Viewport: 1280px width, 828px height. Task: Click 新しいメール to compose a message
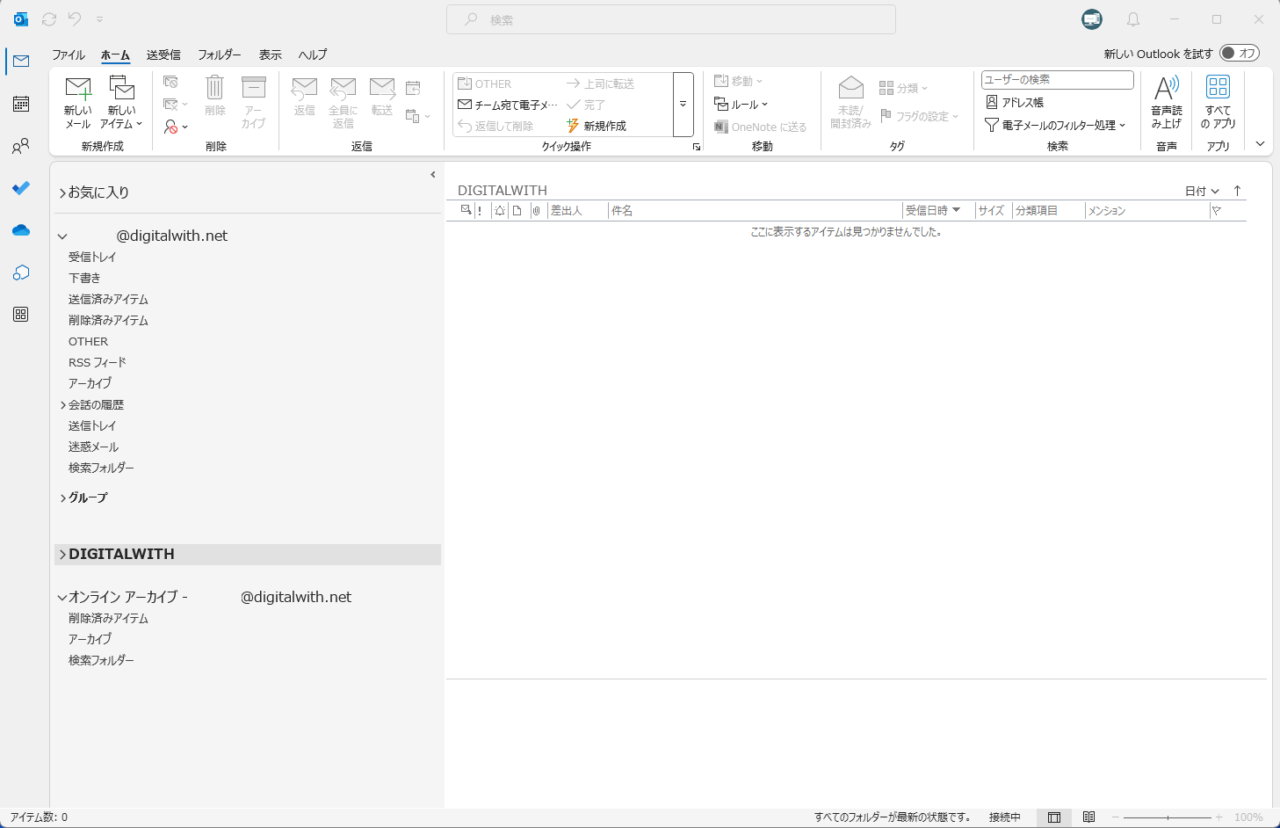pyautogui.click(x=78, y=100)
